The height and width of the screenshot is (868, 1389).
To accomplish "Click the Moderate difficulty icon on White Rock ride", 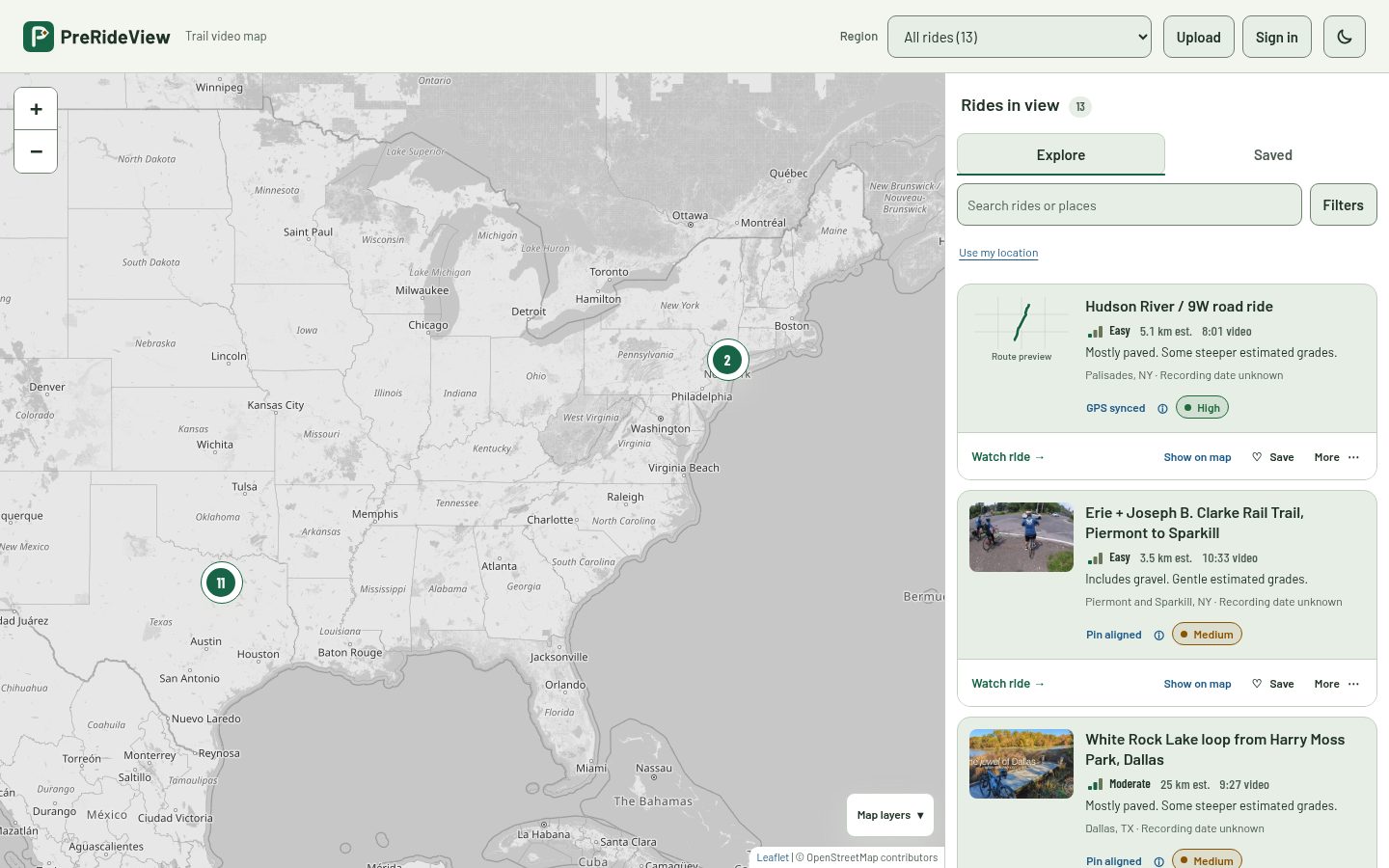I will point(1095,784).
